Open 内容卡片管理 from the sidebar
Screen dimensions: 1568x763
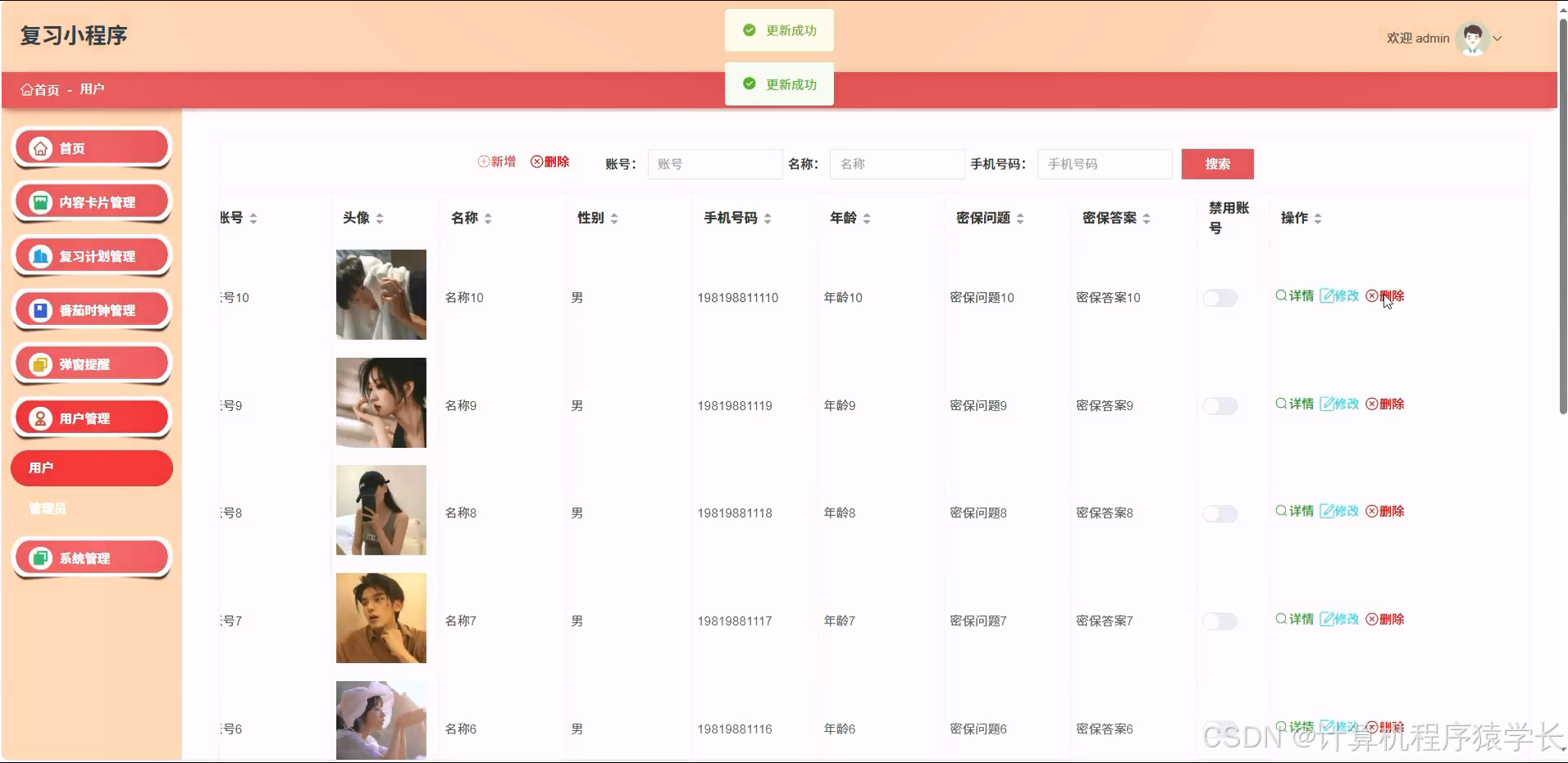[91, 201]
